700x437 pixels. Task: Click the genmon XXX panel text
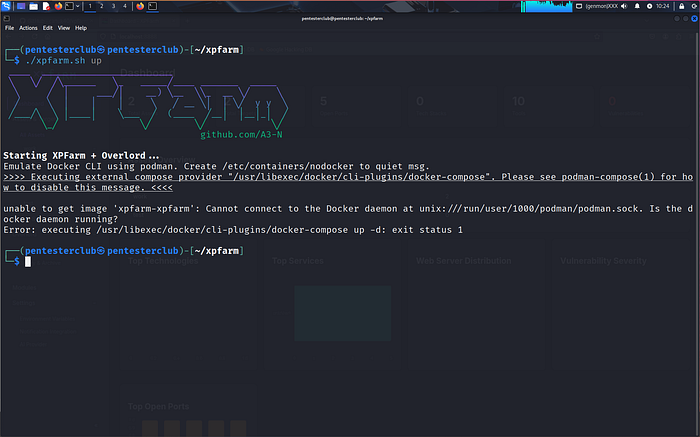(602, 6)
